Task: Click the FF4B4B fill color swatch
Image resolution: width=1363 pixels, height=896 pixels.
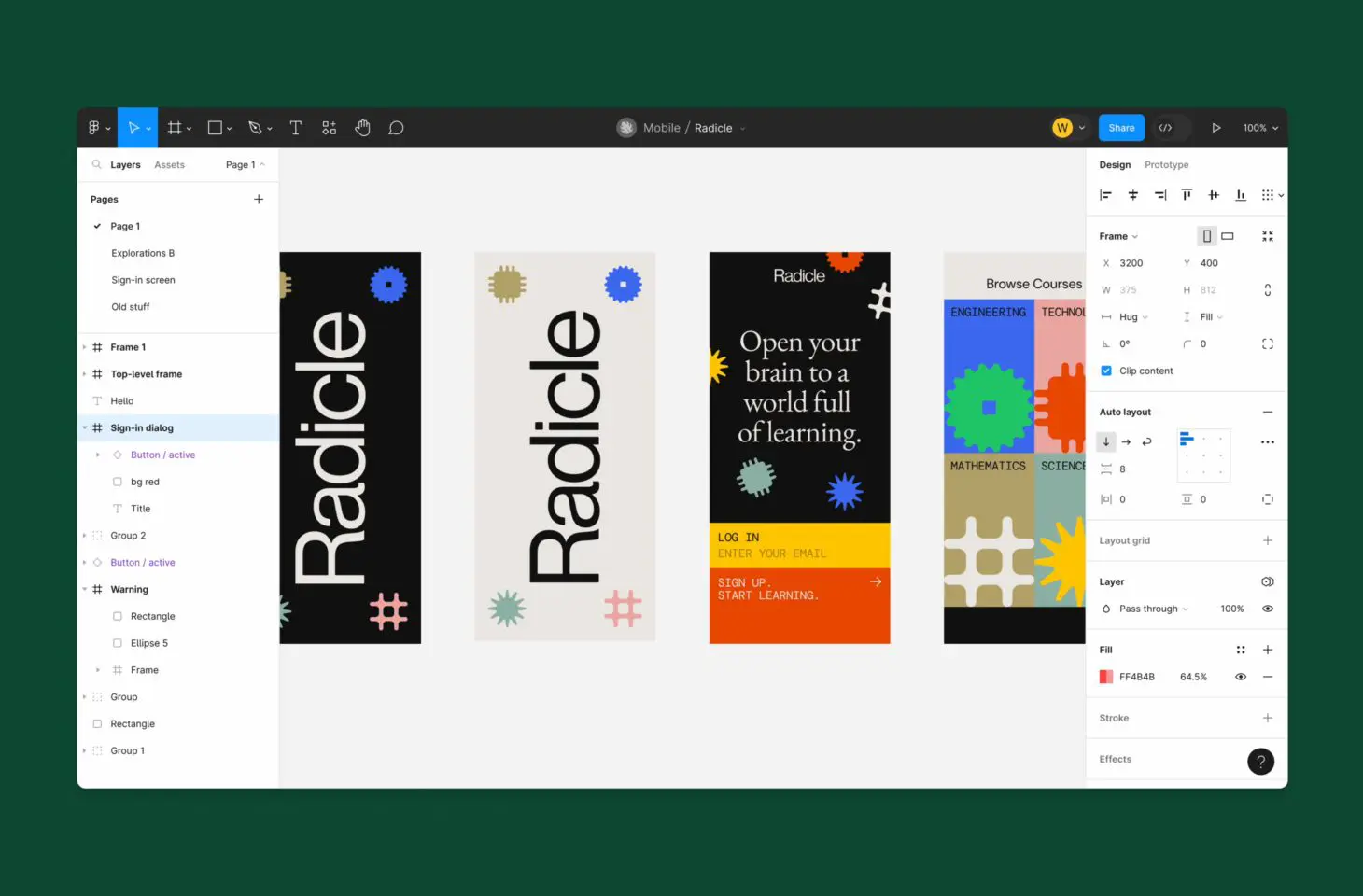Action: [1106, 677]
